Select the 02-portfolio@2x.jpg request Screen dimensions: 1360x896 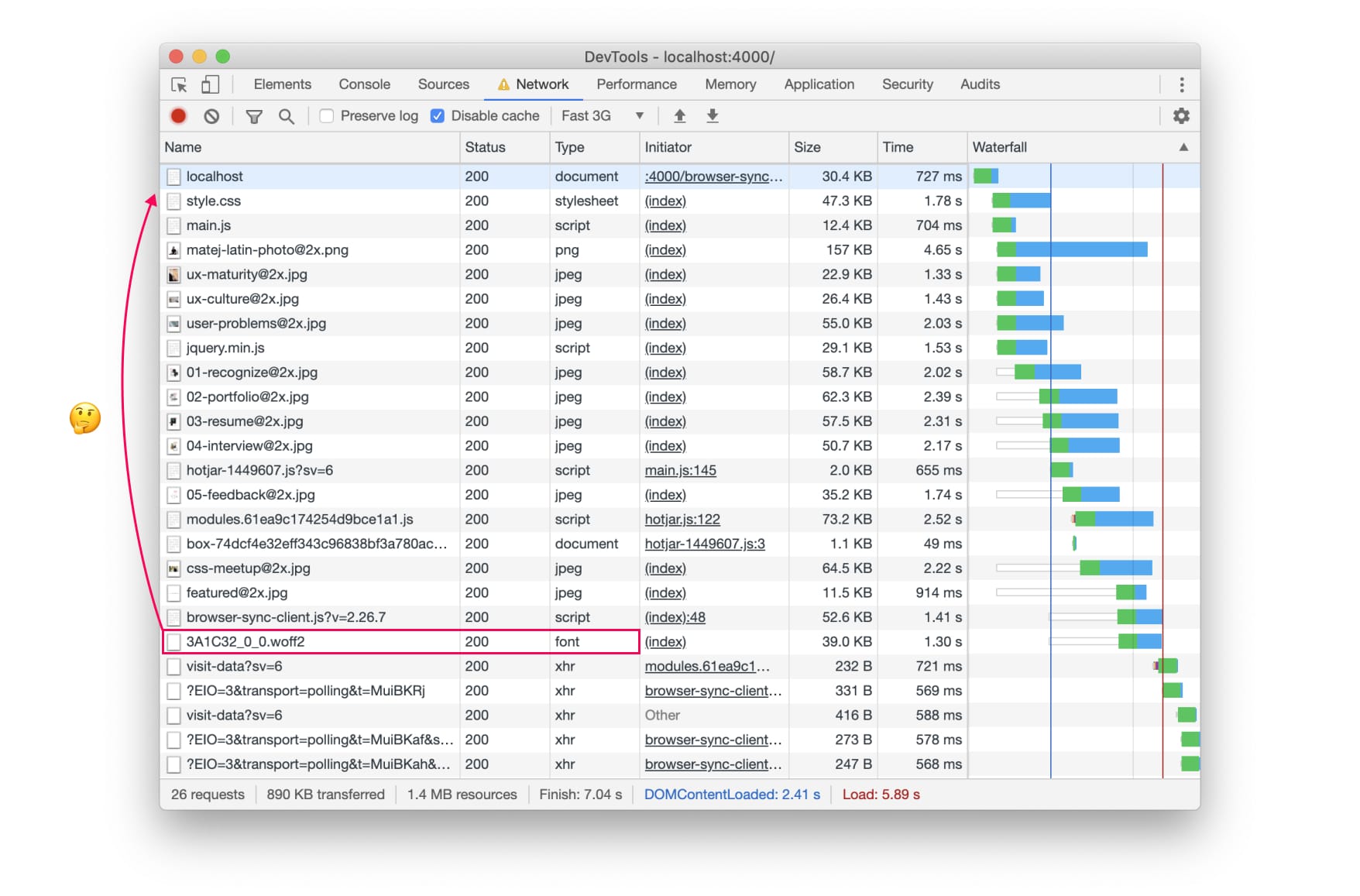tap(679, 397)
